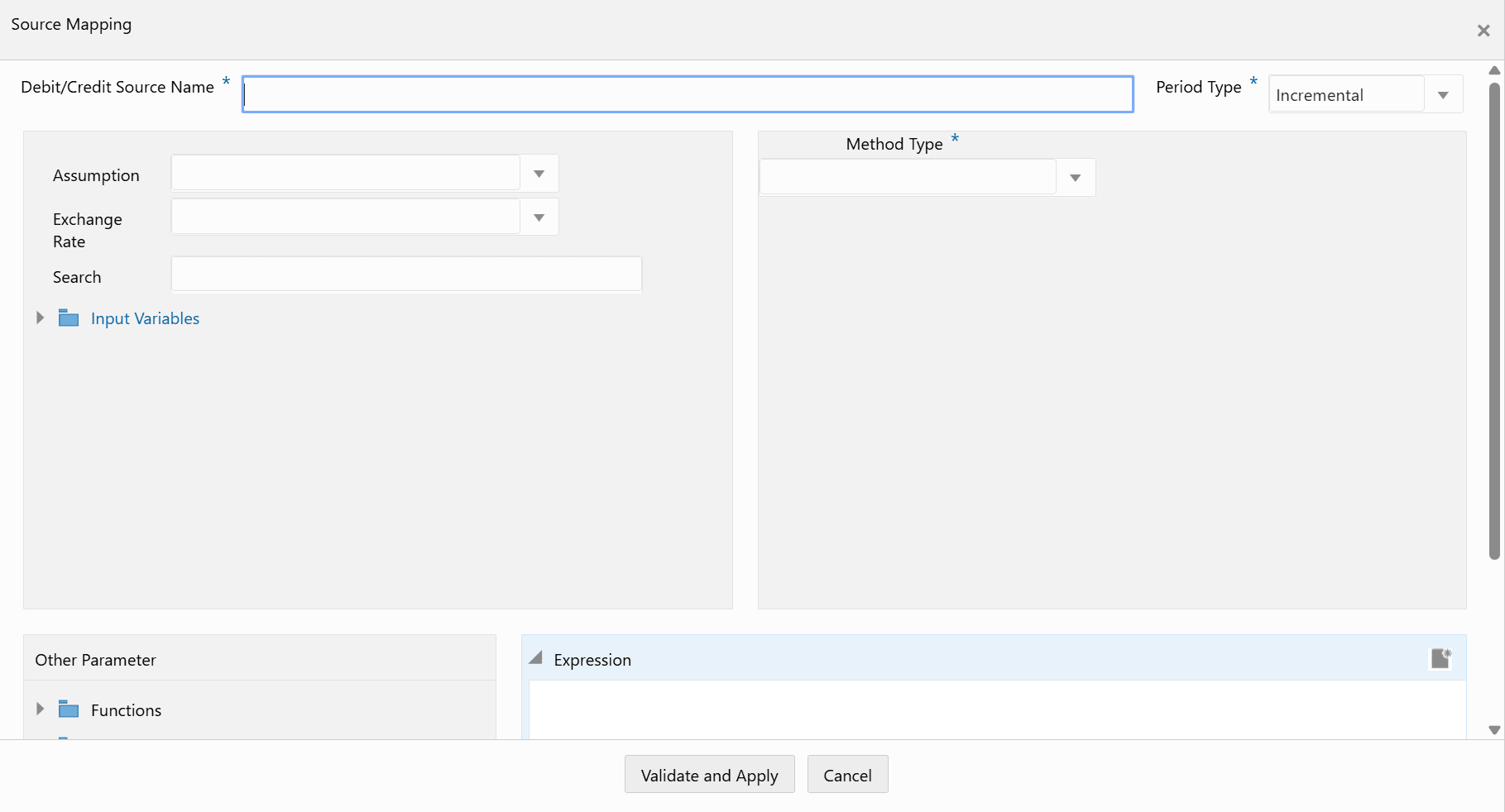
Task: Expand the Input Variables tree node
Action: click(x=40, y=318)
